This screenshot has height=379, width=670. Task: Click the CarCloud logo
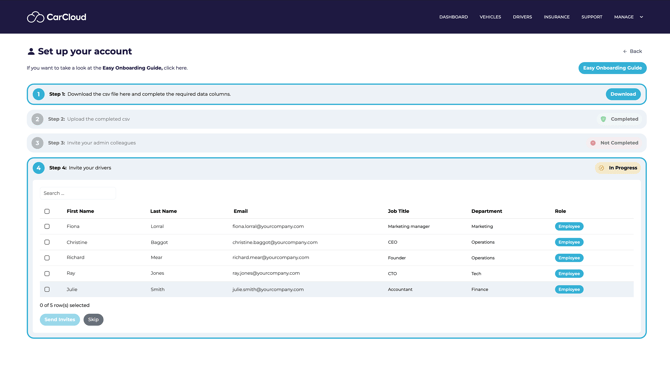[x=56, y=17]
